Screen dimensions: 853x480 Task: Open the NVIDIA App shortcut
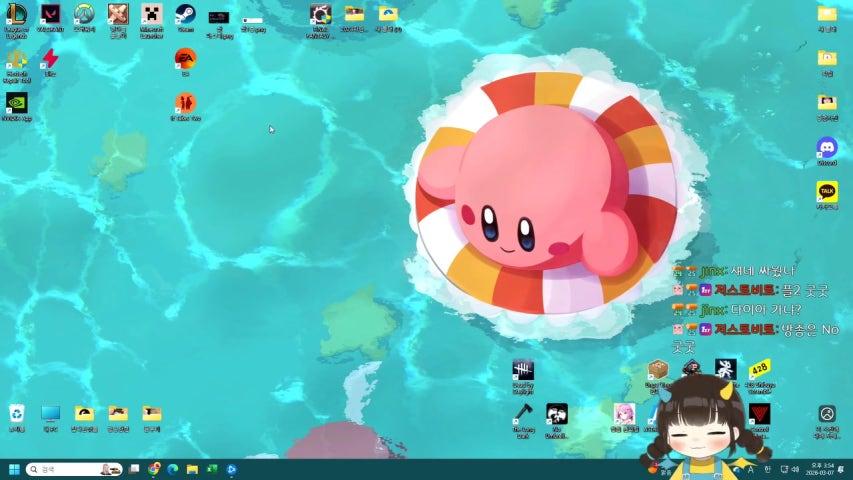click(x=16, y=103)
